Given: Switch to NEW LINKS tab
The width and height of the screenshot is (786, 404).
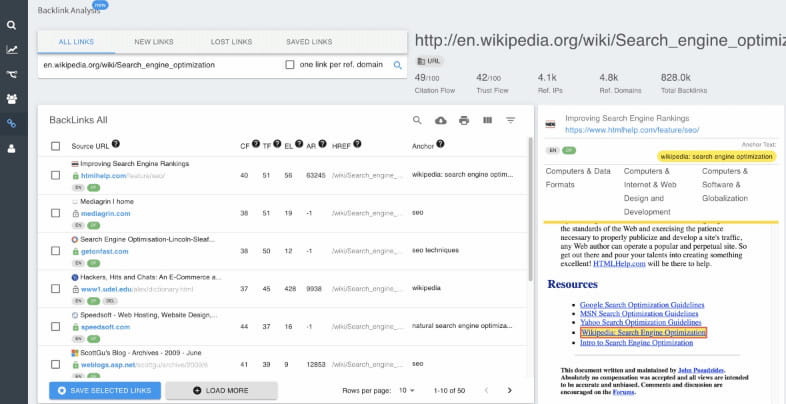Looking at the screenshot, I should (x=154, y=42).
